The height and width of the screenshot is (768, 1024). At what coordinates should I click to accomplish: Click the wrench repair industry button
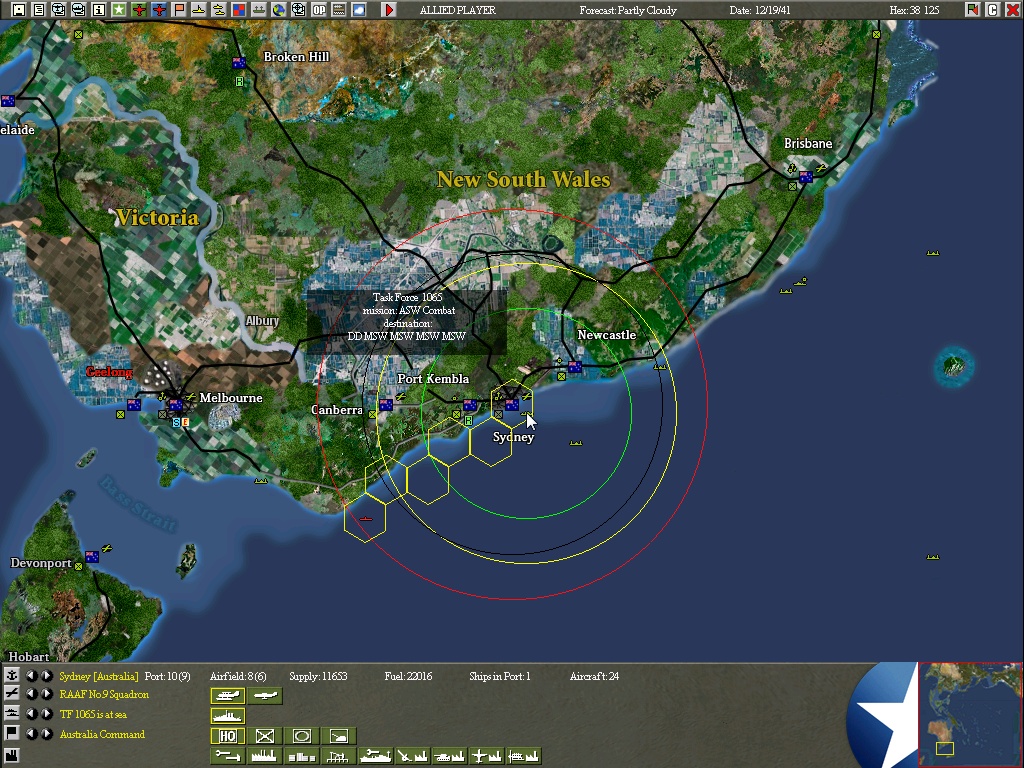pyautogui.click(x=227, y=756)
